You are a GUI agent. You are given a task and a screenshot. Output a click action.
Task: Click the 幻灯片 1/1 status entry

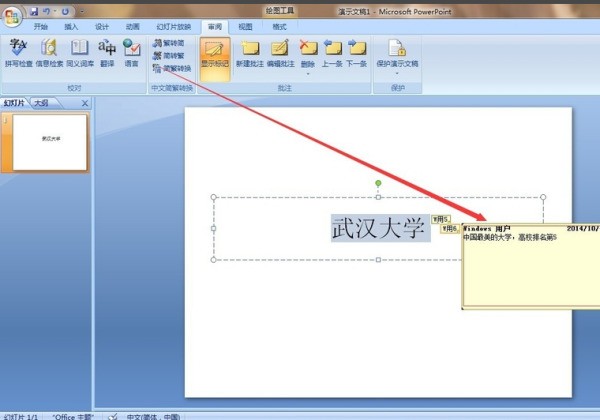pos(21,417)
